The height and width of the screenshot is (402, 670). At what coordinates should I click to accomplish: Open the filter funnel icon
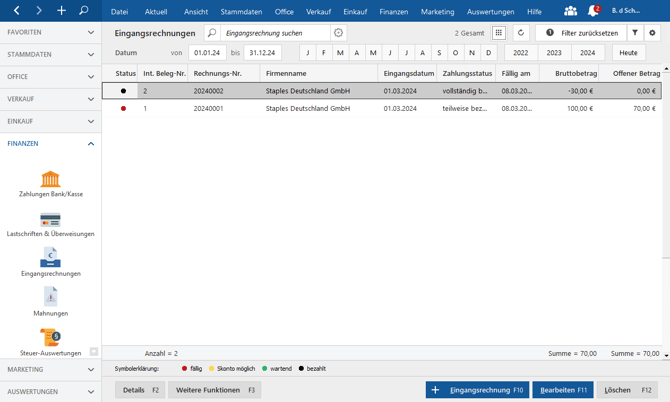coord(635,33)
